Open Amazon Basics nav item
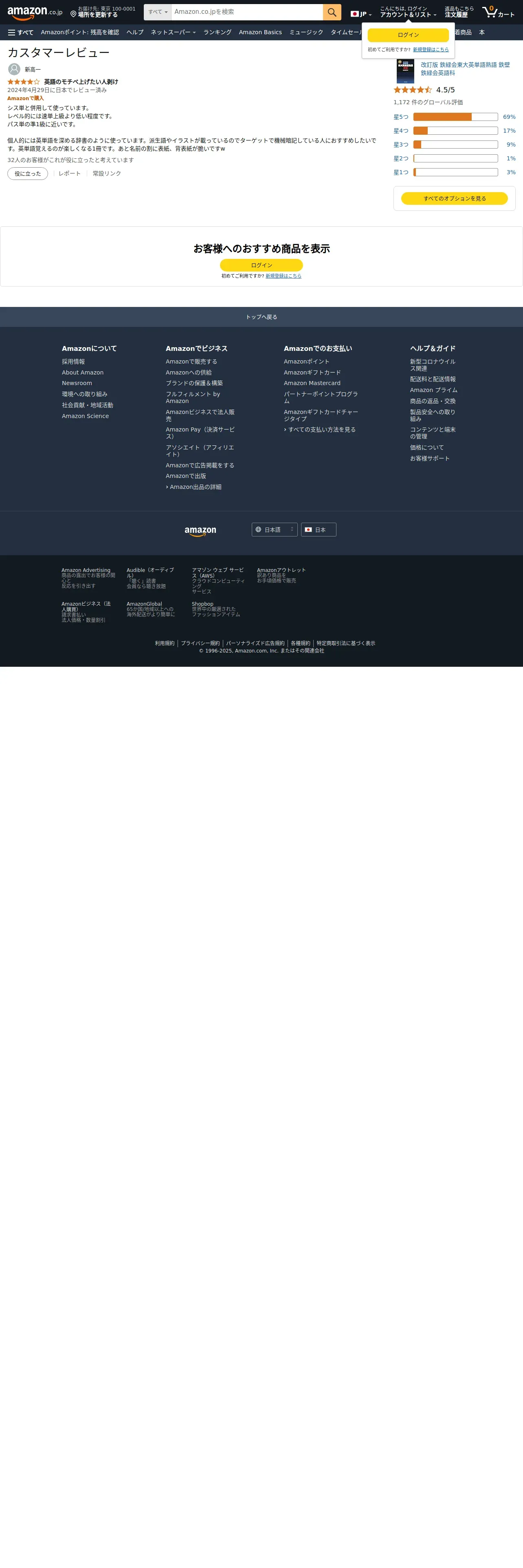This screenshot has height=1568, width=523. click(260, 32)
